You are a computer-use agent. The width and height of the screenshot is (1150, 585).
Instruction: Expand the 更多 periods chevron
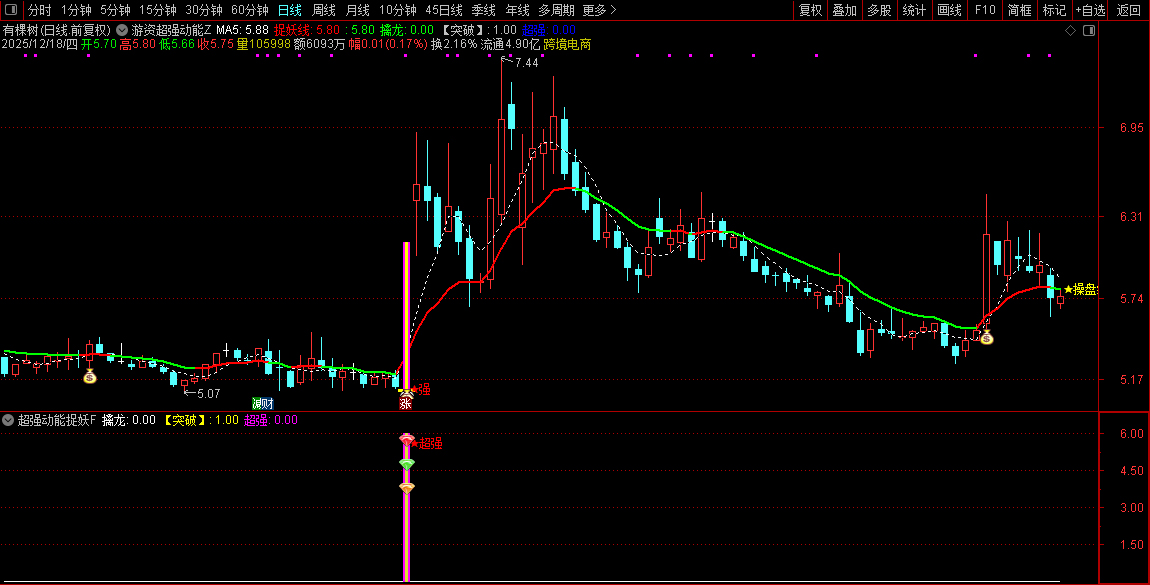click(x=613, y=10)
